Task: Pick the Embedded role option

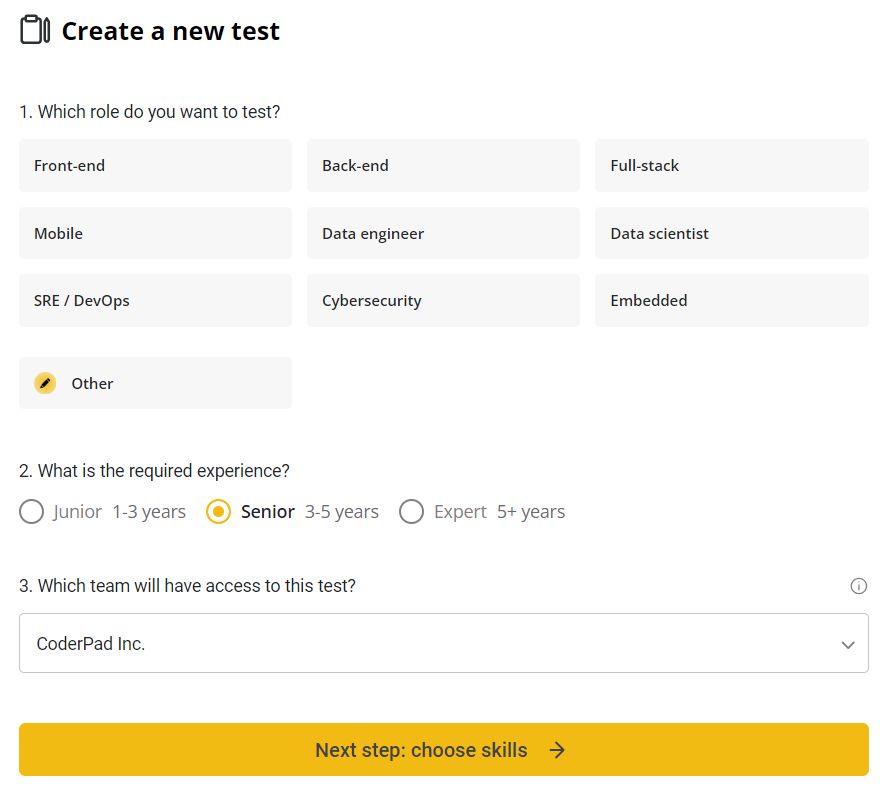Action: 731,300
